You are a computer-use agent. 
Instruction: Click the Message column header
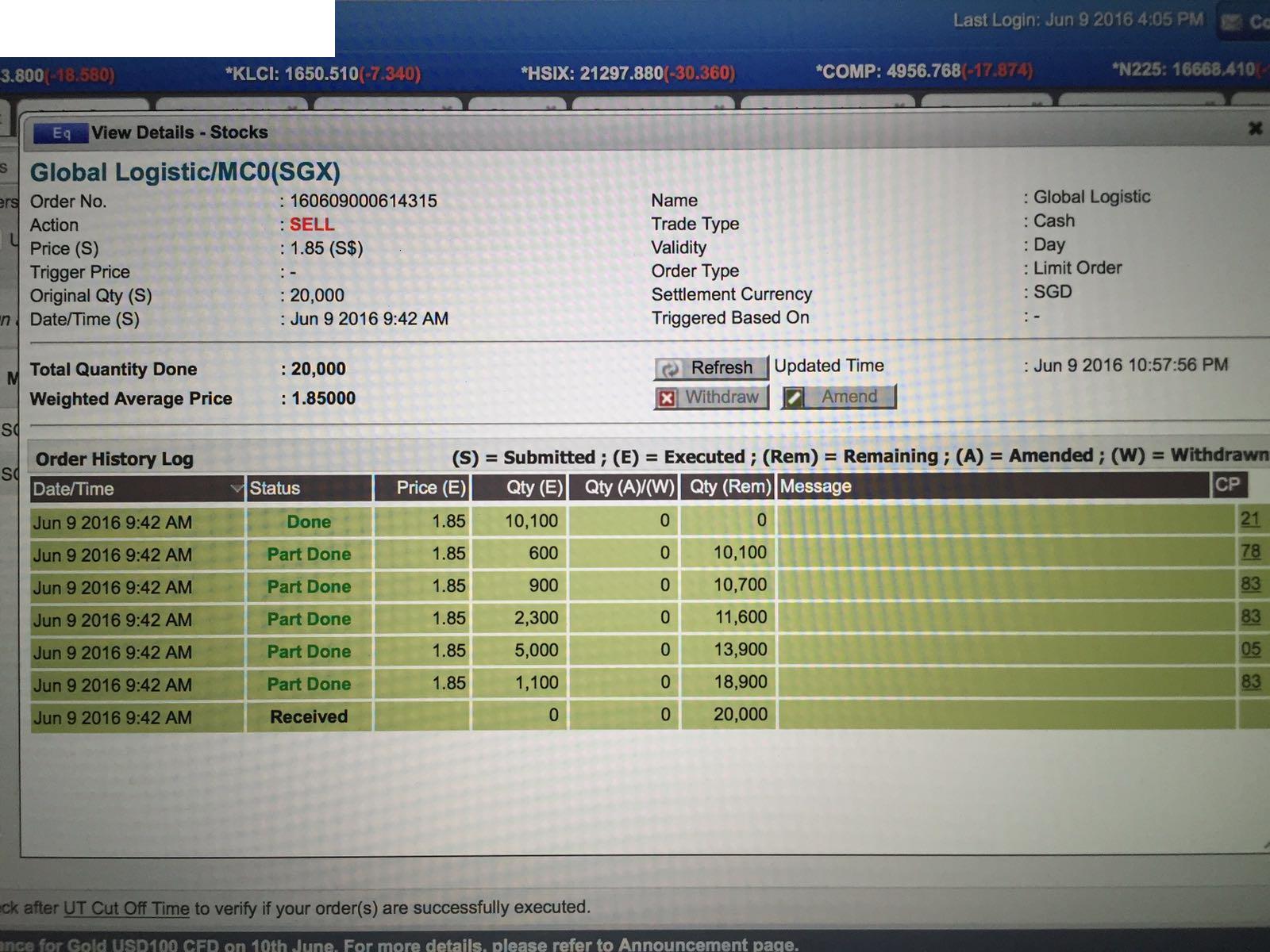click(x=994, y=486)
